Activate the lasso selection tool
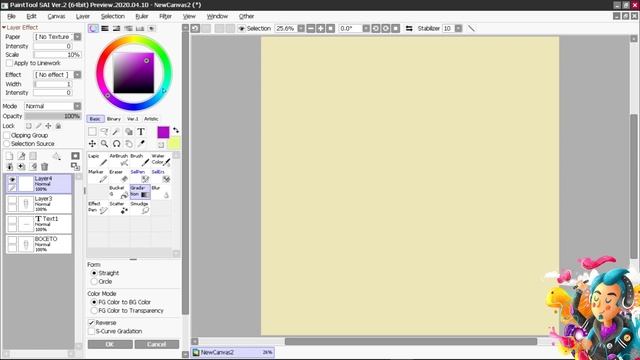640x360 pixels. 104,131
